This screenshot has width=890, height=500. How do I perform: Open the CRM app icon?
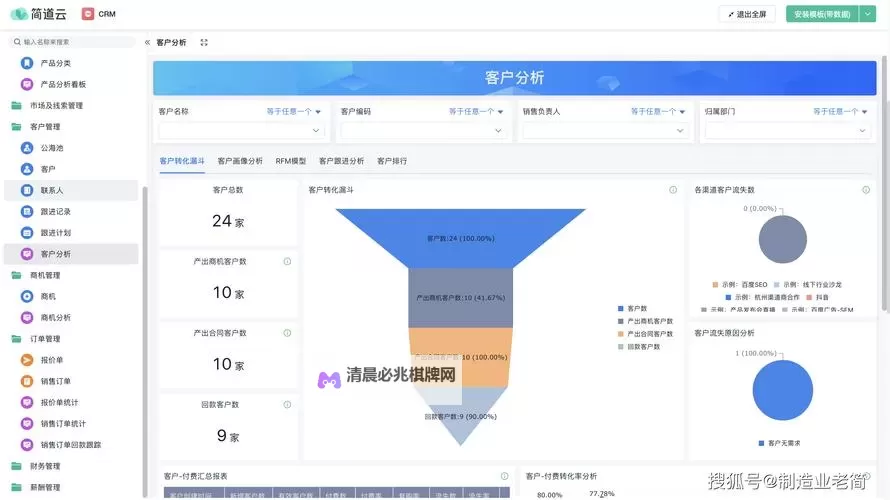tap(88, 14)
